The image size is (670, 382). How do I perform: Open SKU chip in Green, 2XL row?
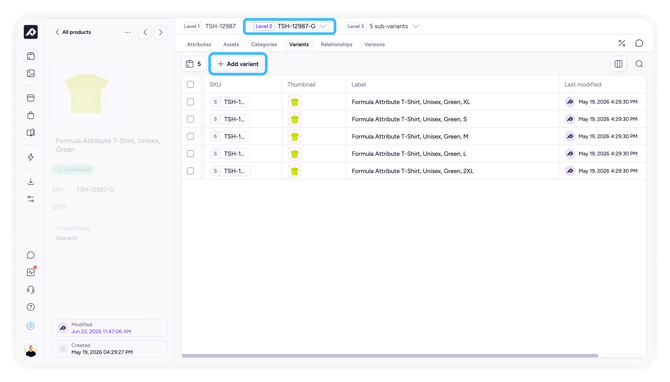tap(230, 171)
